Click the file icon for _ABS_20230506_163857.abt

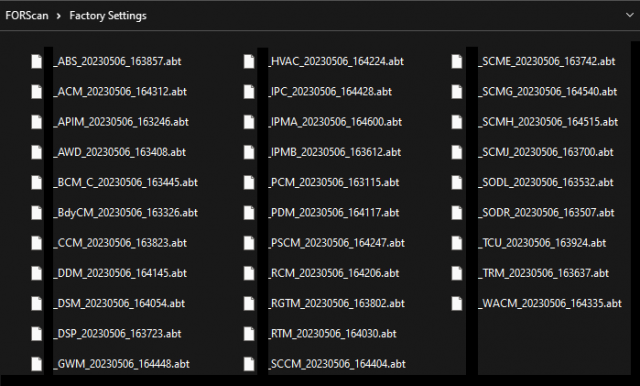[x=37, y=61]
